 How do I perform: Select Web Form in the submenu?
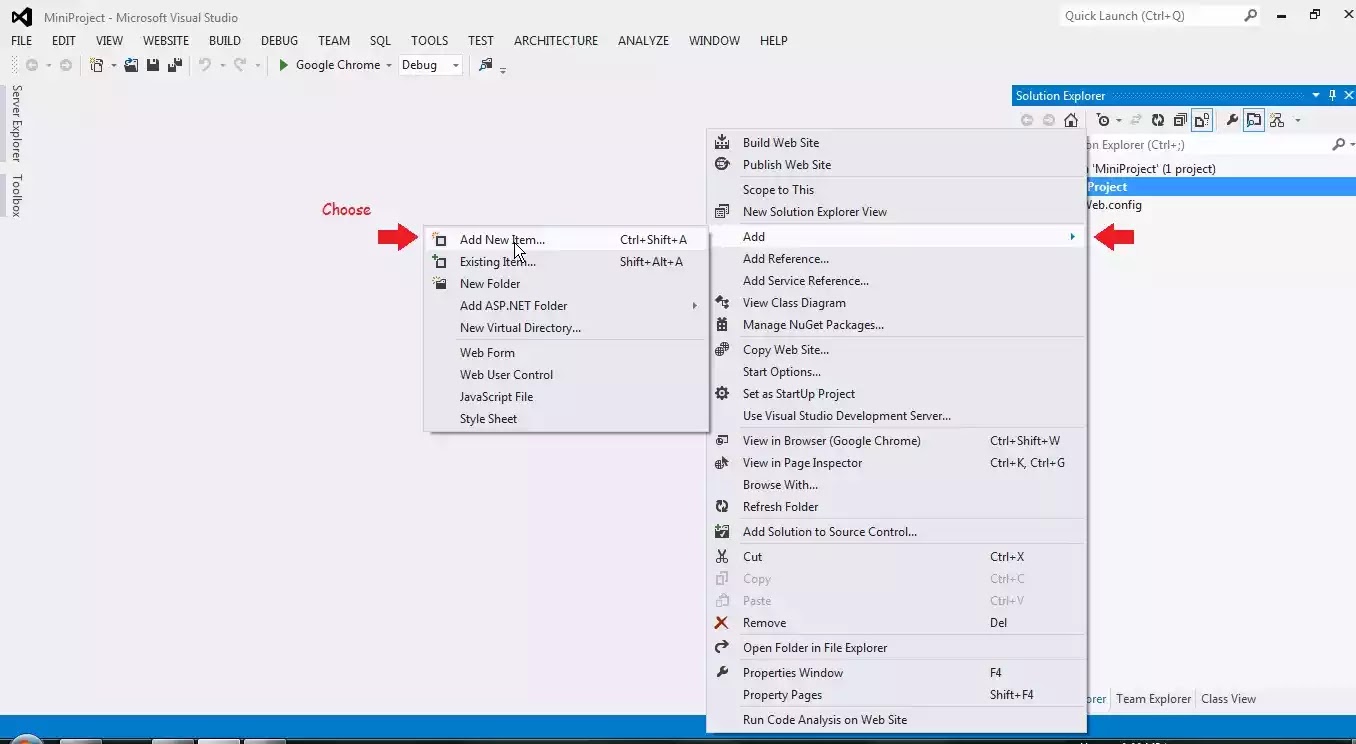[566, 353]
